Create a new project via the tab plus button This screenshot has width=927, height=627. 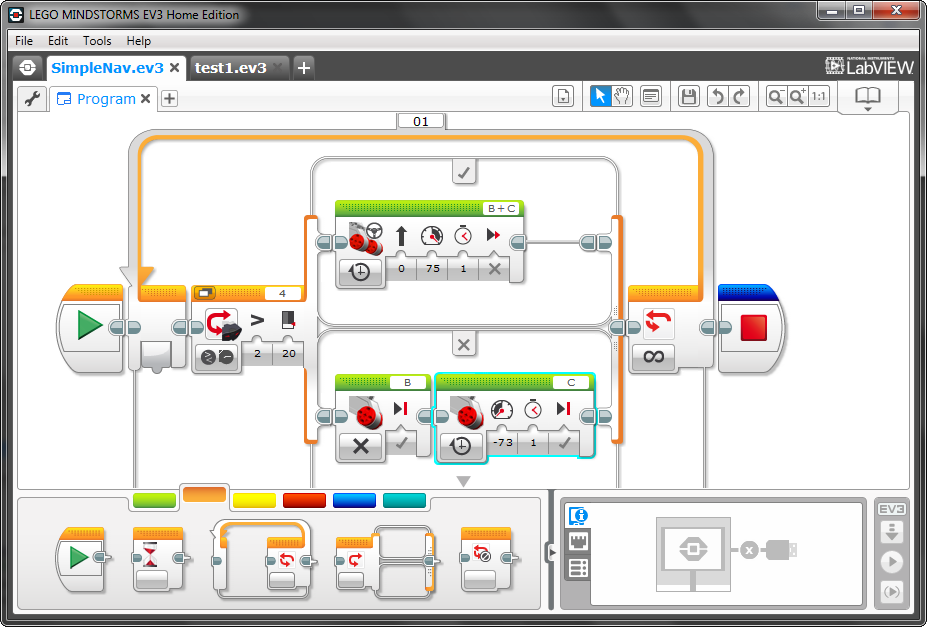(302, 68)
